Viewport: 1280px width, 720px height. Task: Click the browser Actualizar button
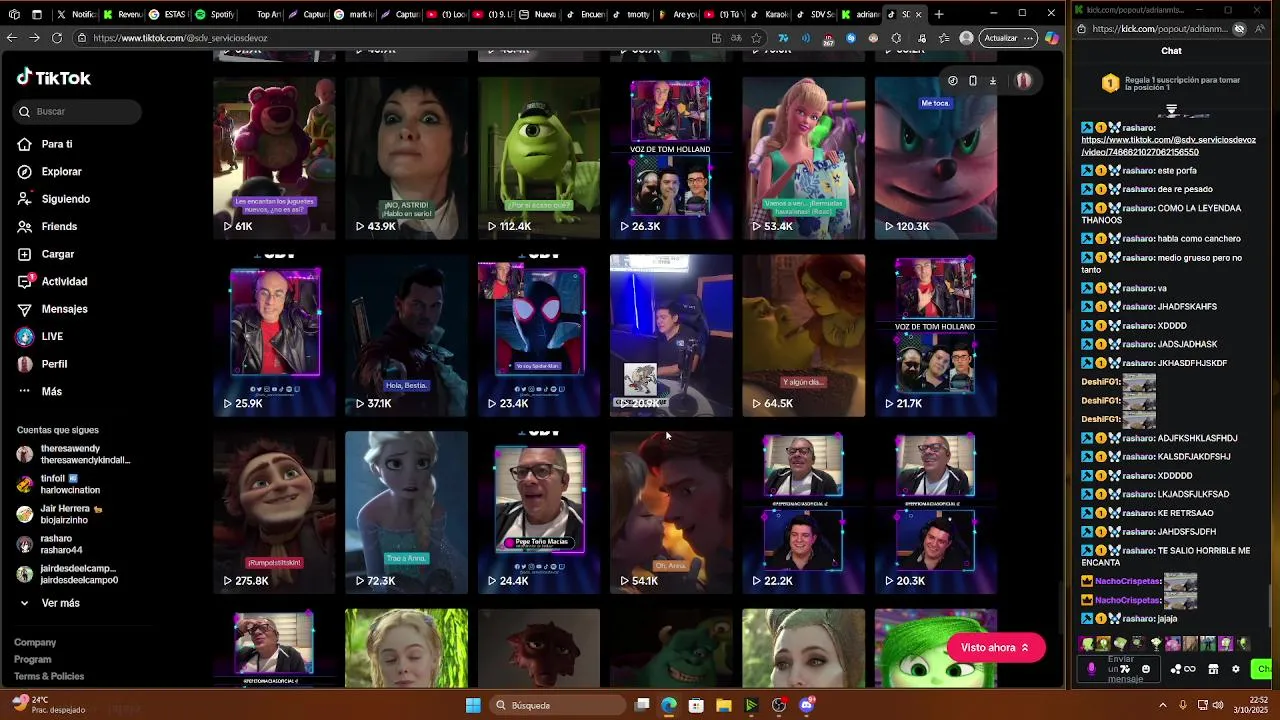pos(1007,38)
